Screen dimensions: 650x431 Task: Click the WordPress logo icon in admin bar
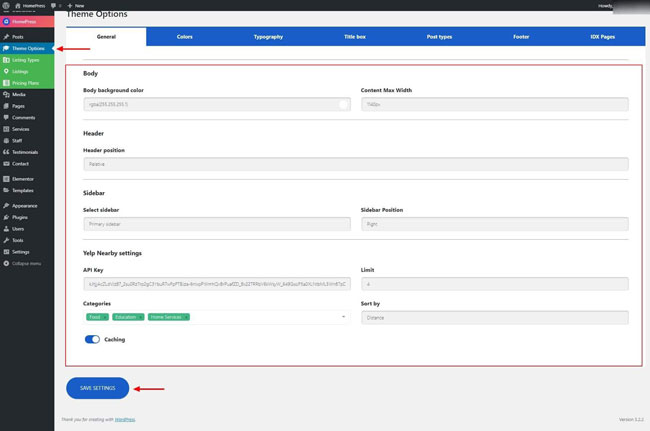[x=6, y=5]
